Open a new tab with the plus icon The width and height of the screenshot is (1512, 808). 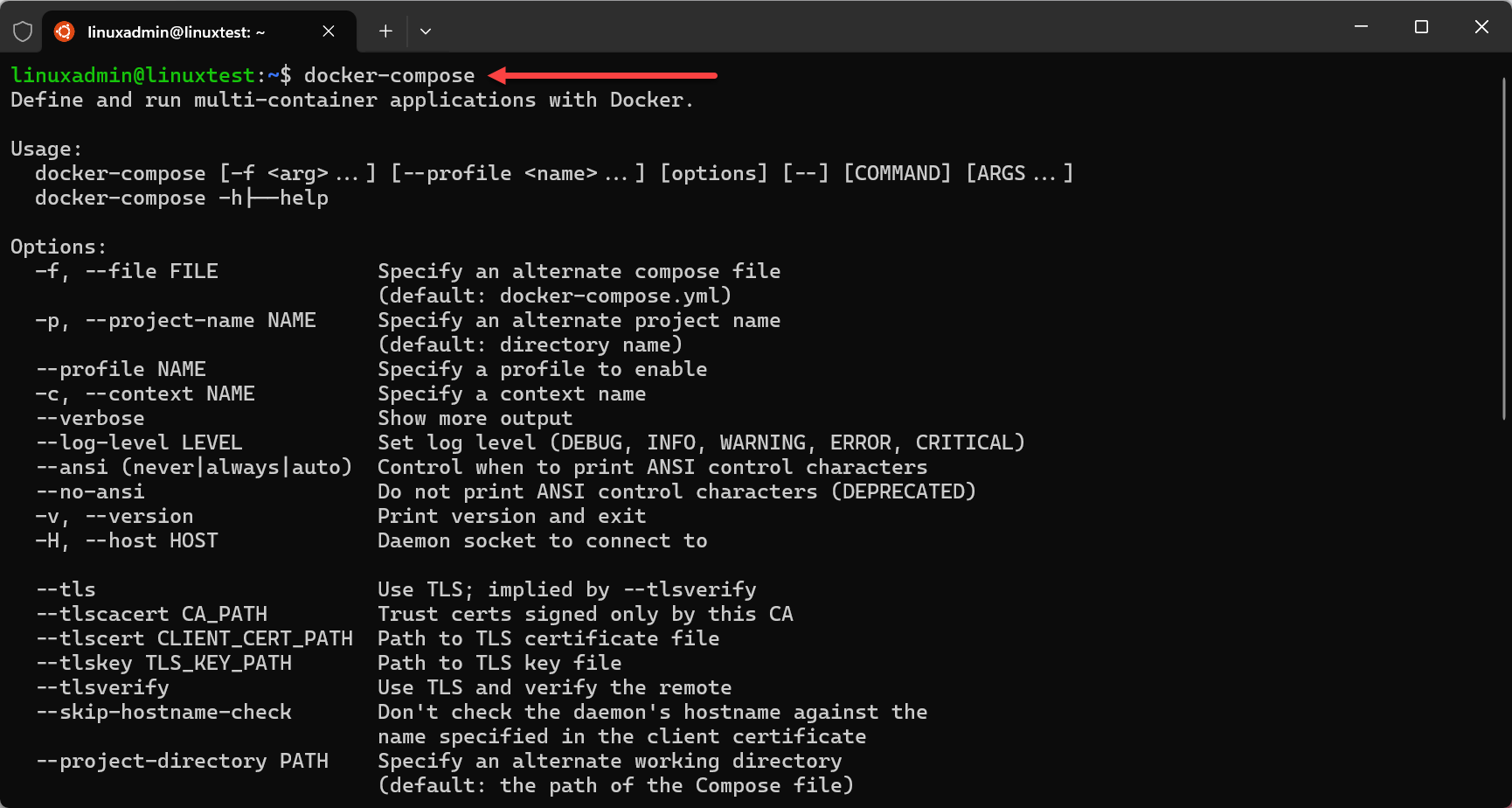[x=385, y=31]
